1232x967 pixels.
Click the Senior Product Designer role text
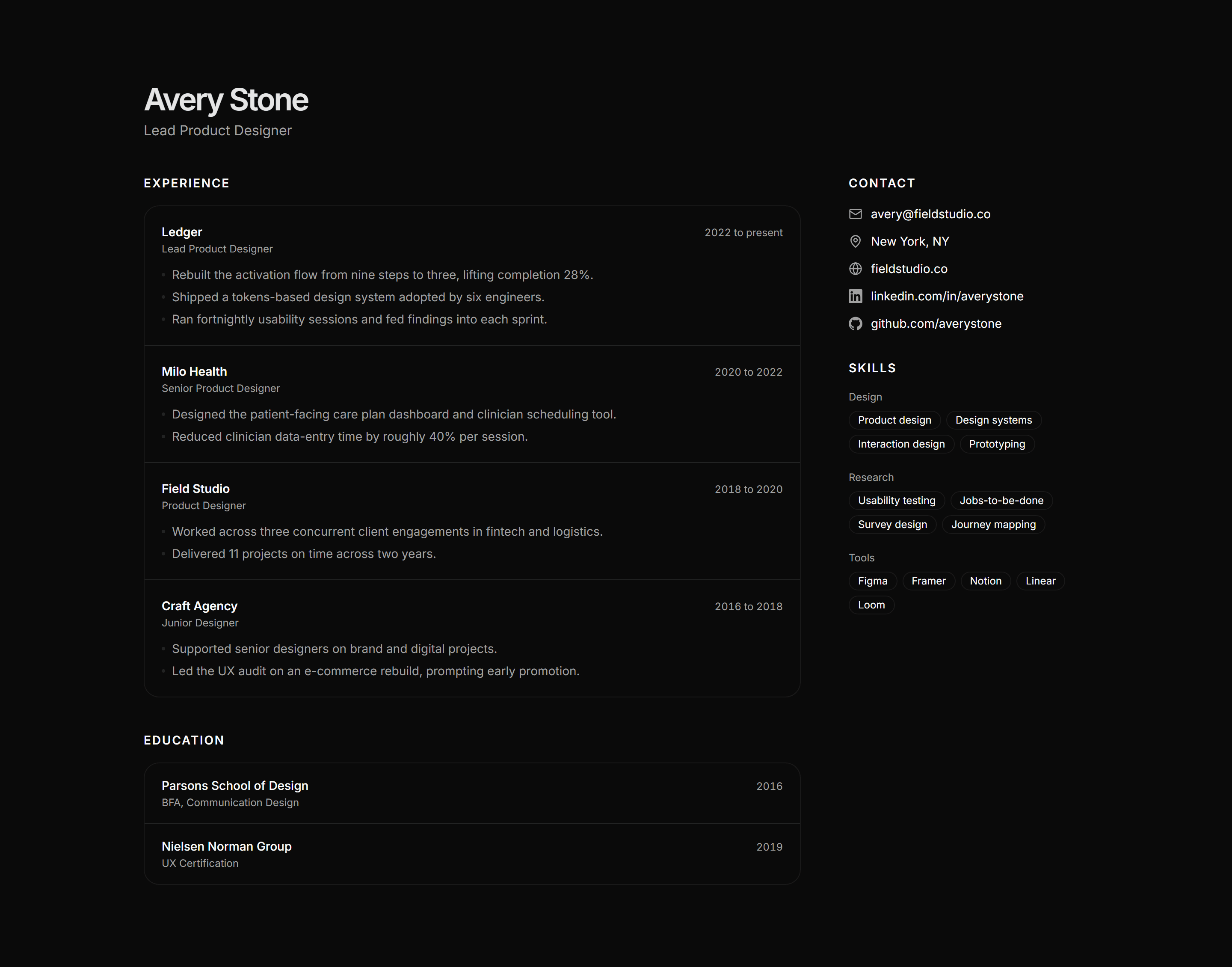(221, 389)
